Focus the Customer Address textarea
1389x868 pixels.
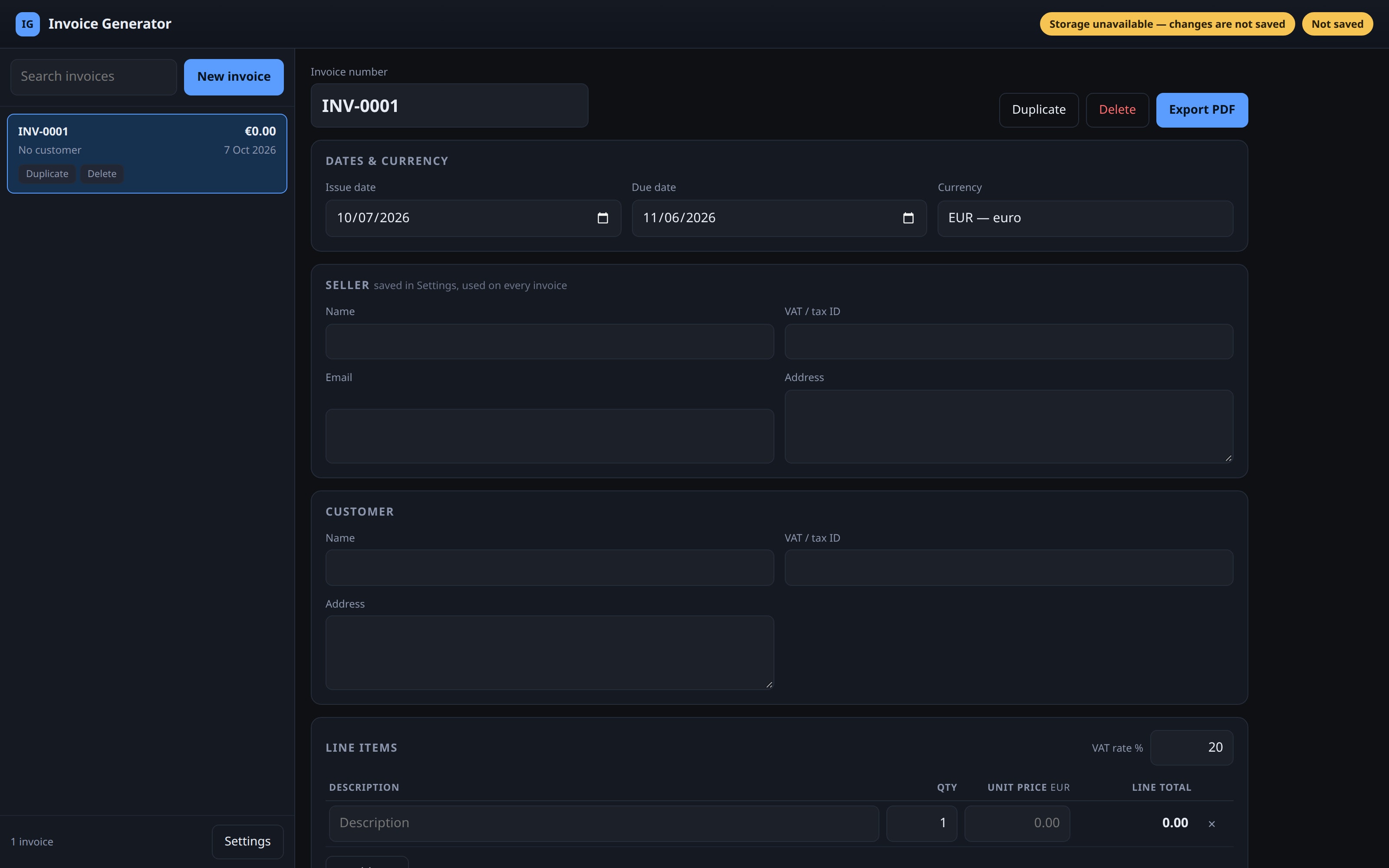coord(549,653)
